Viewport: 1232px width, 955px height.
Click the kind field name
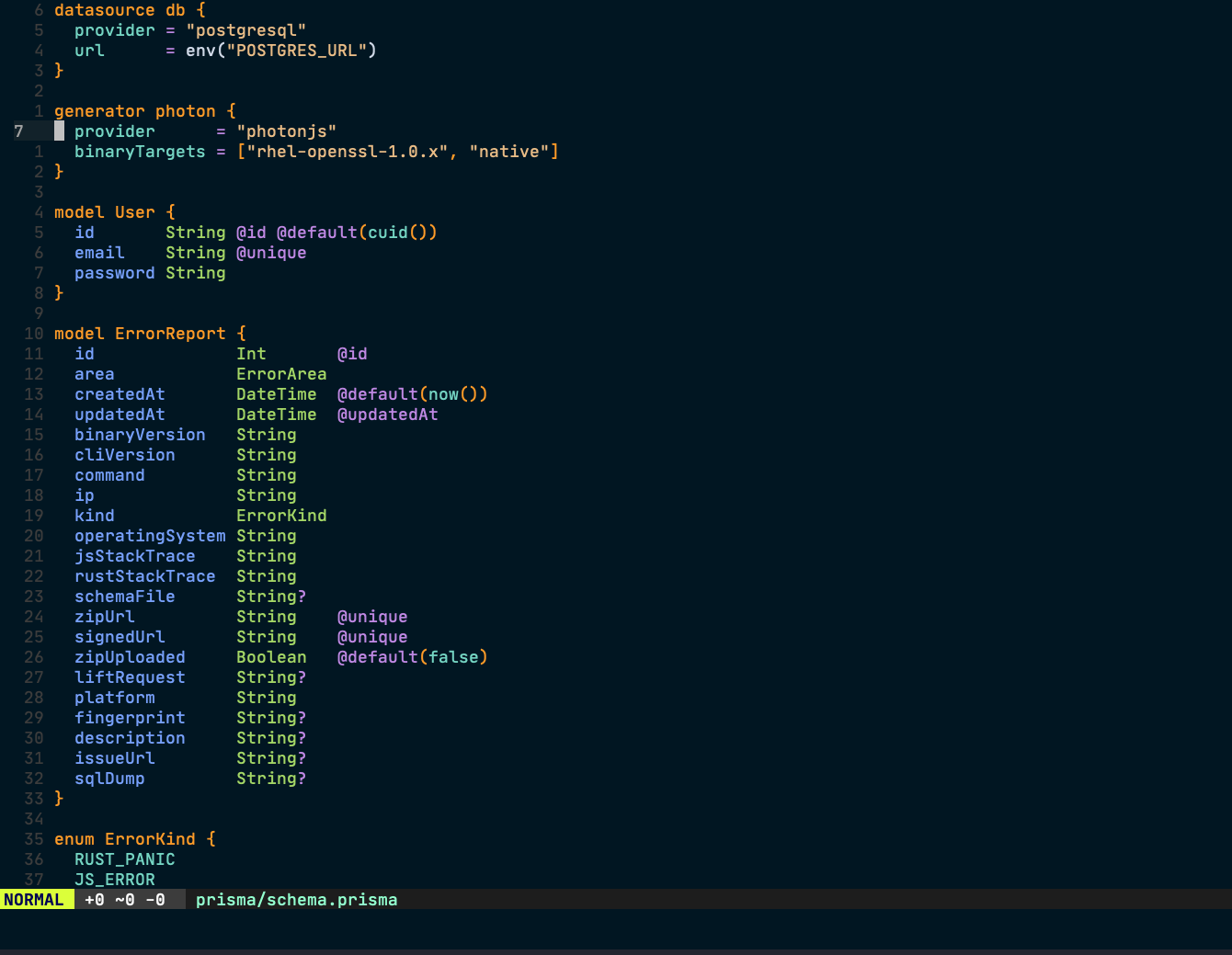[95, 516]
